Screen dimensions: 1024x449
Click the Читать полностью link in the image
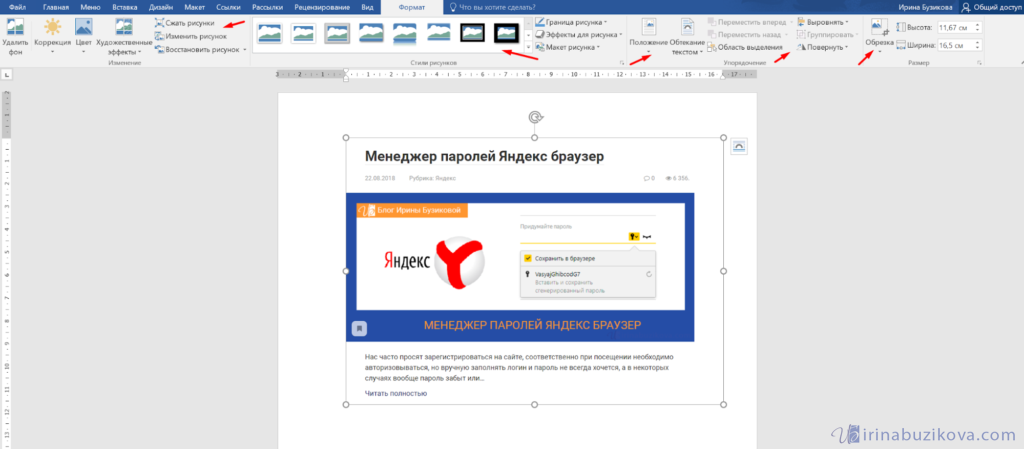[x=396, y=393]
